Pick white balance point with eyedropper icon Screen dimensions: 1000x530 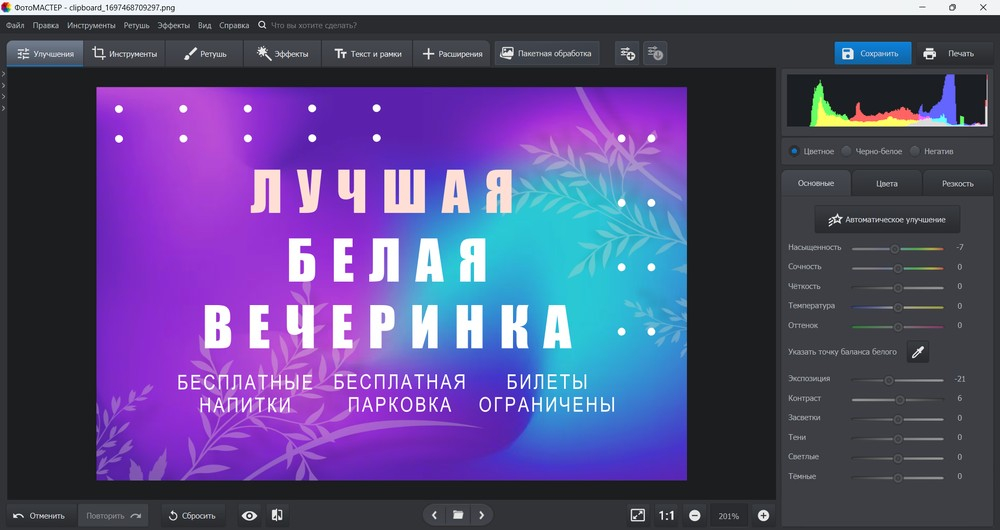point(918,352)
